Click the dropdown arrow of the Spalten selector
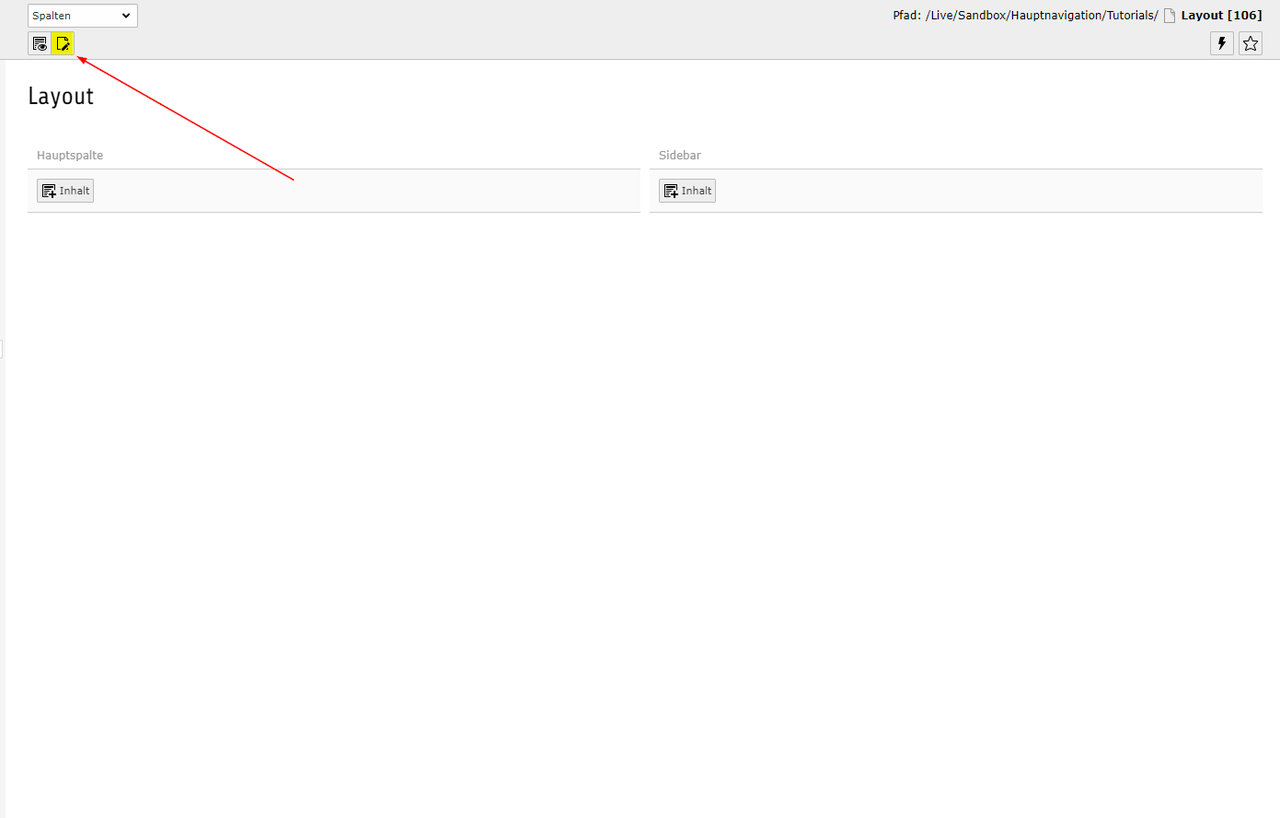Image resolution: width=1280 pixels, height=818 pixels. tap(126, 16)
